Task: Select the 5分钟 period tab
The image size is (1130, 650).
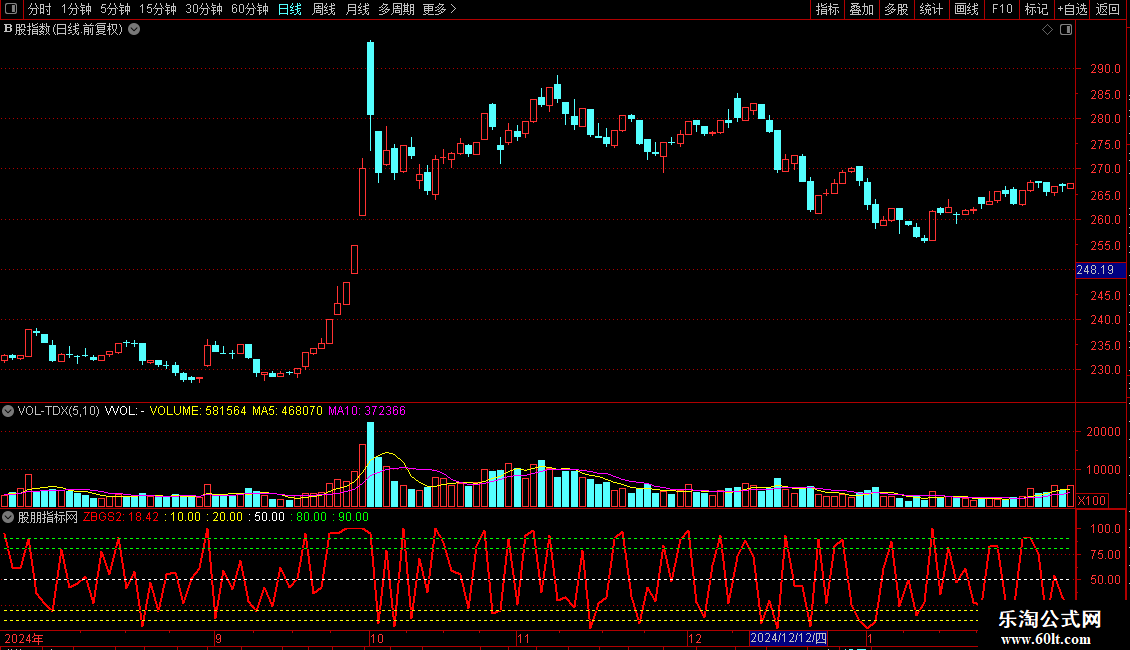Action: point(115,9)
